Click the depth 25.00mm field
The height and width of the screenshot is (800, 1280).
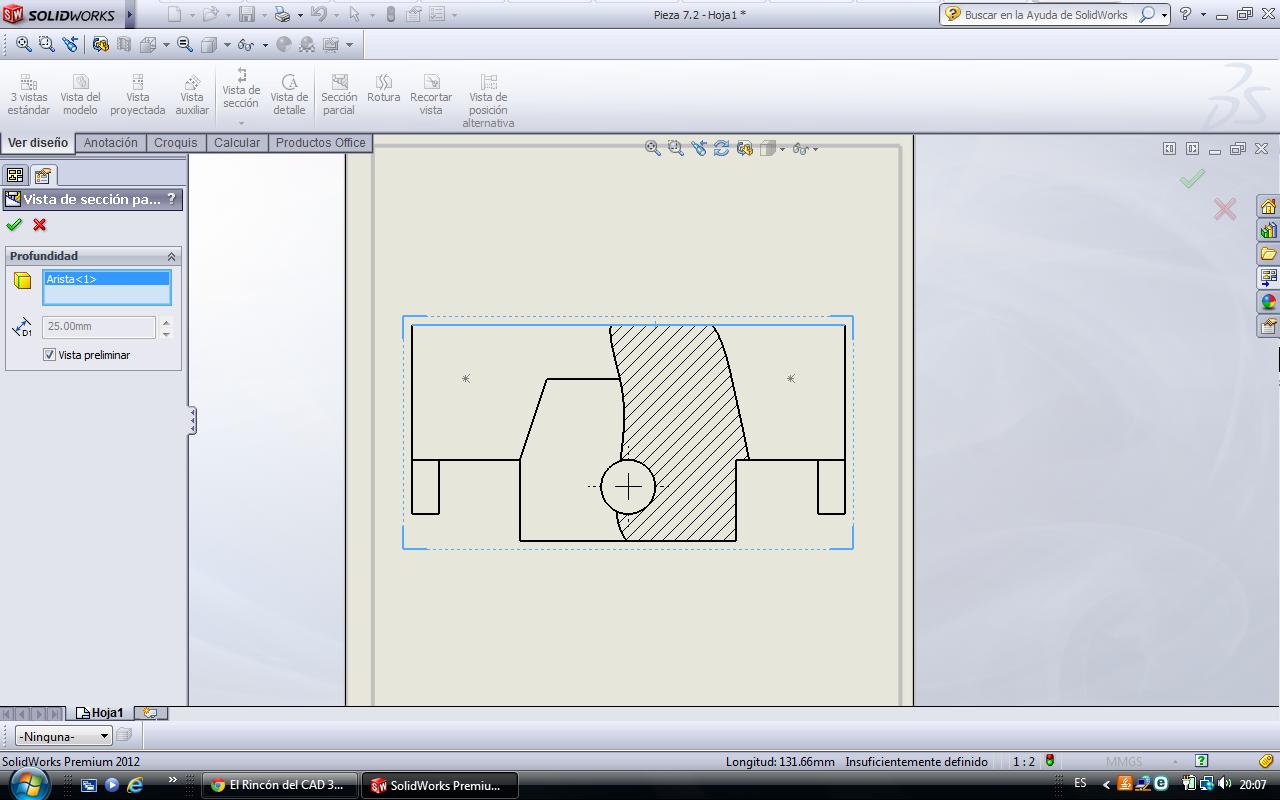click(98, 326)
